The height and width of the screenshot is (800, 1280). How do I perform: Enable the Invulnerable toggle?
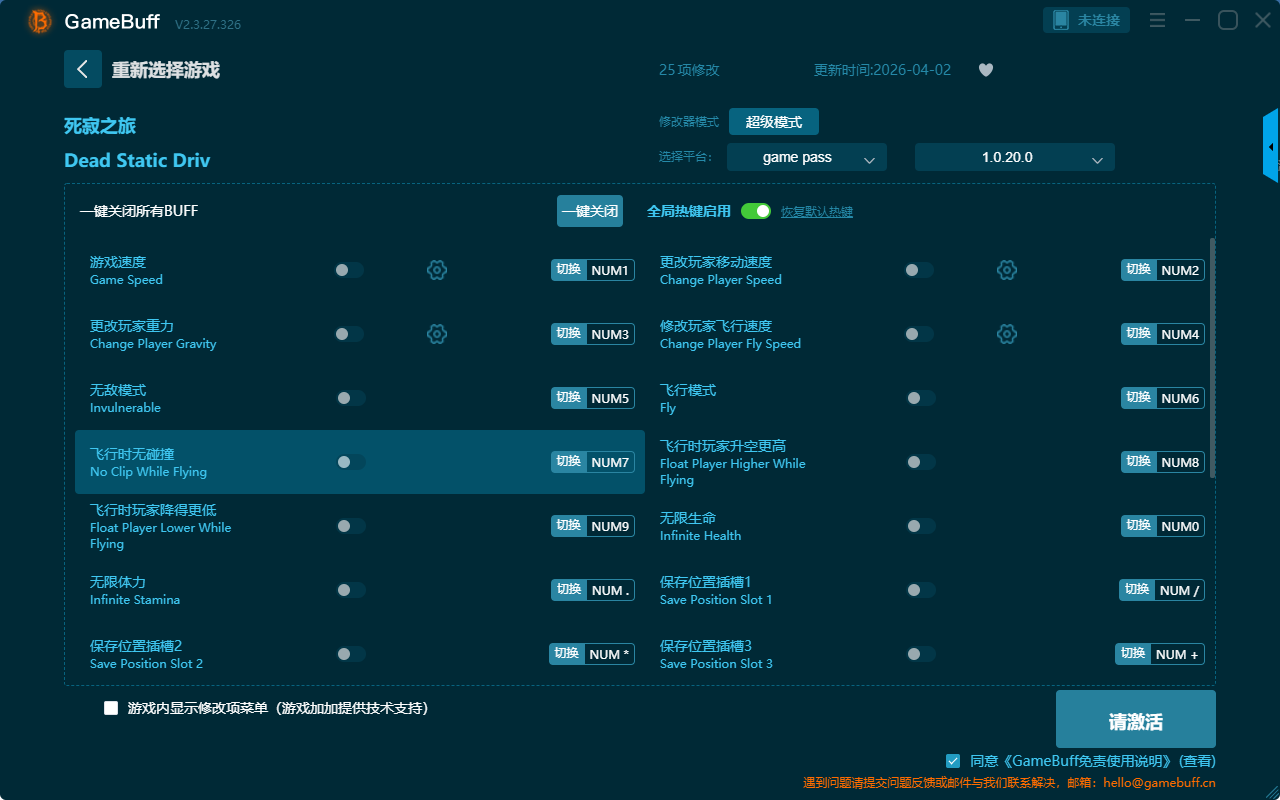click(x=350, y=398)
